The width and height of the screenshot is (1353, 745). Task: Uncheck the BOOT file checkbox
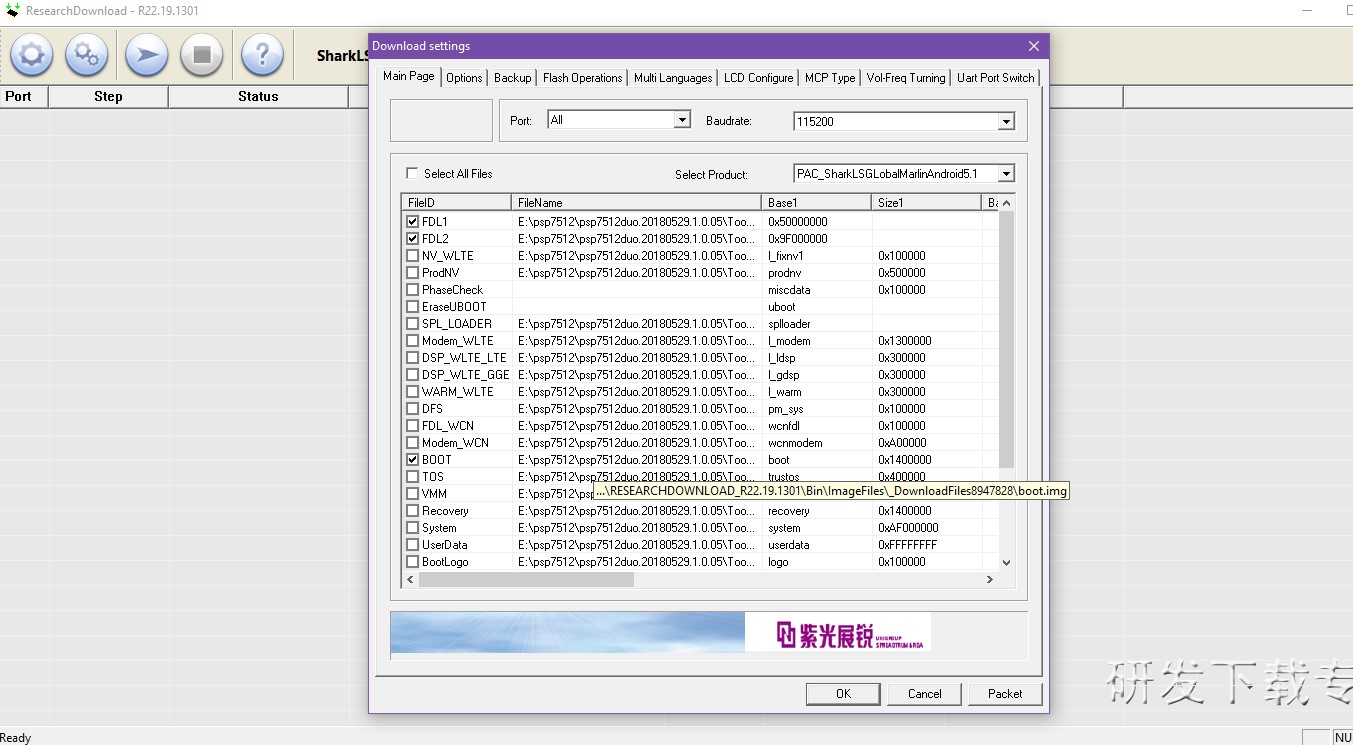tap(413, 460)
